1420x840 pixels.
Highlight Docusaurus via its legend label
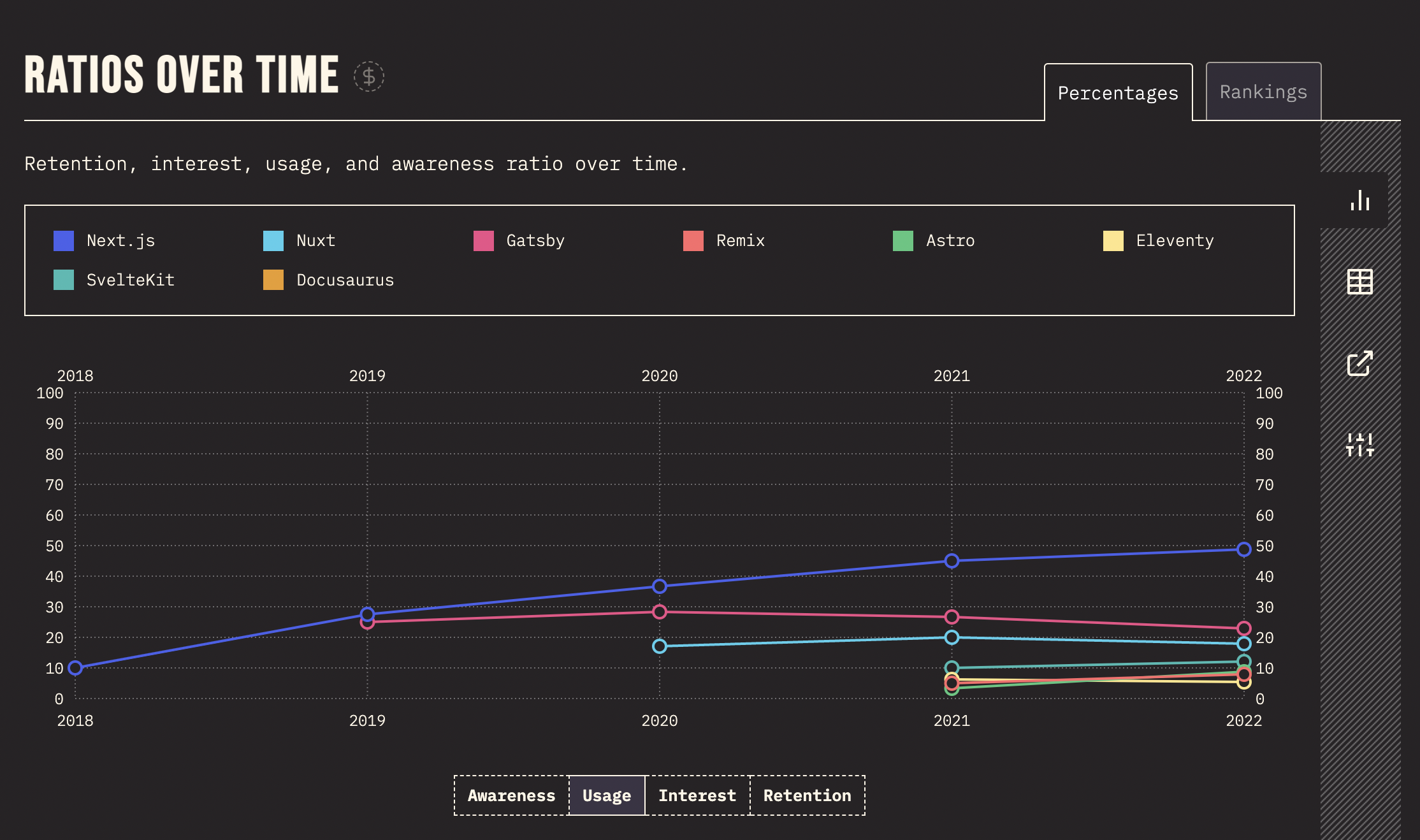(x=345, y=280)
